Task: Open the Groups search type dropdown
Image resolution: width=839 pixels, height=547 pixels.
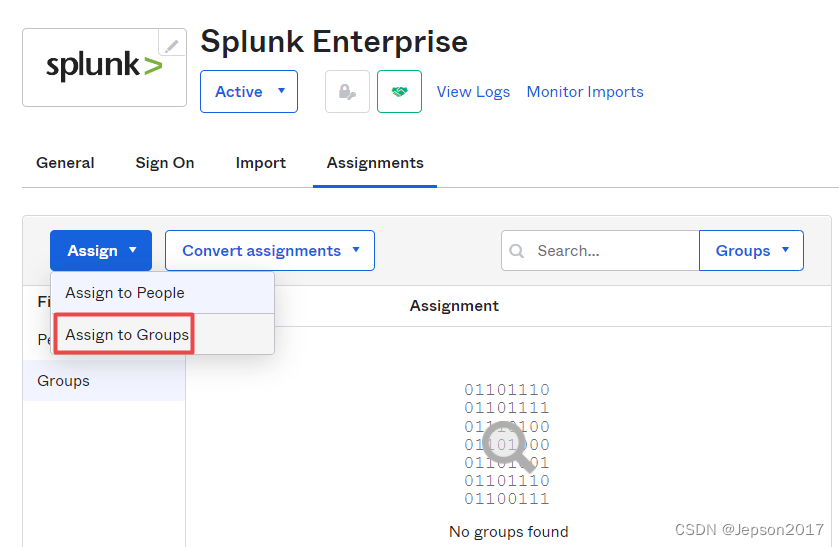Action: [x=751, y=250]
